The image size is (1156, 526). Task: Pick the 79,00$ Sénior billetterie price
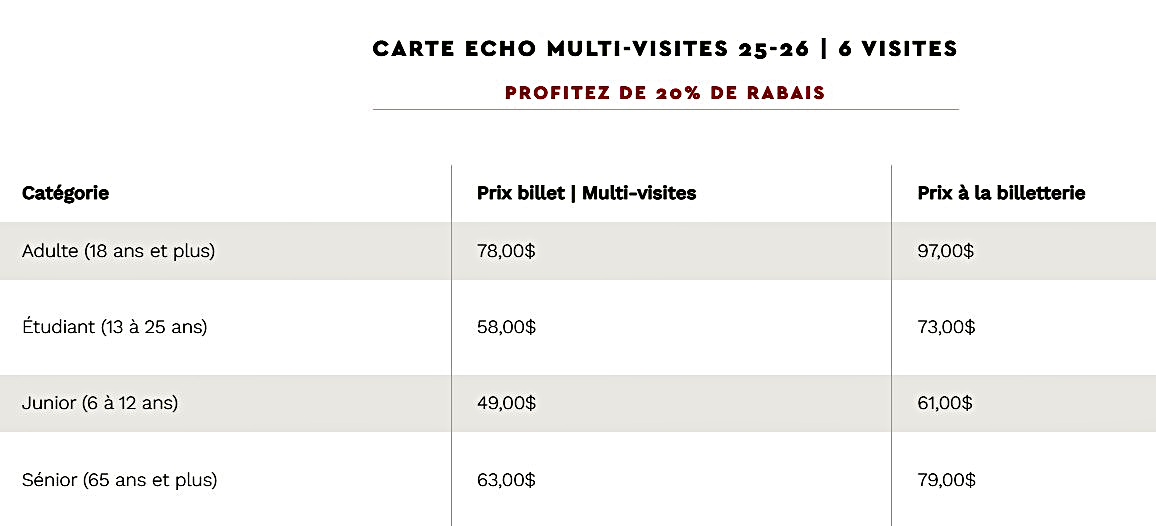pos(946,480)
